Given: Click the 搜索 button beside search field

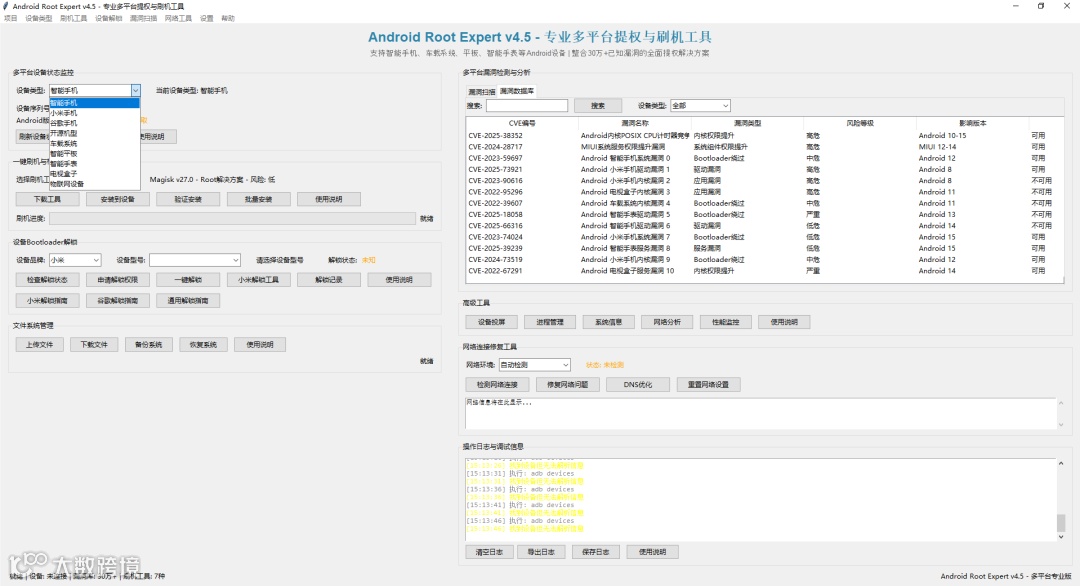Looking at the screenshot, I should [x=598, y=105].
